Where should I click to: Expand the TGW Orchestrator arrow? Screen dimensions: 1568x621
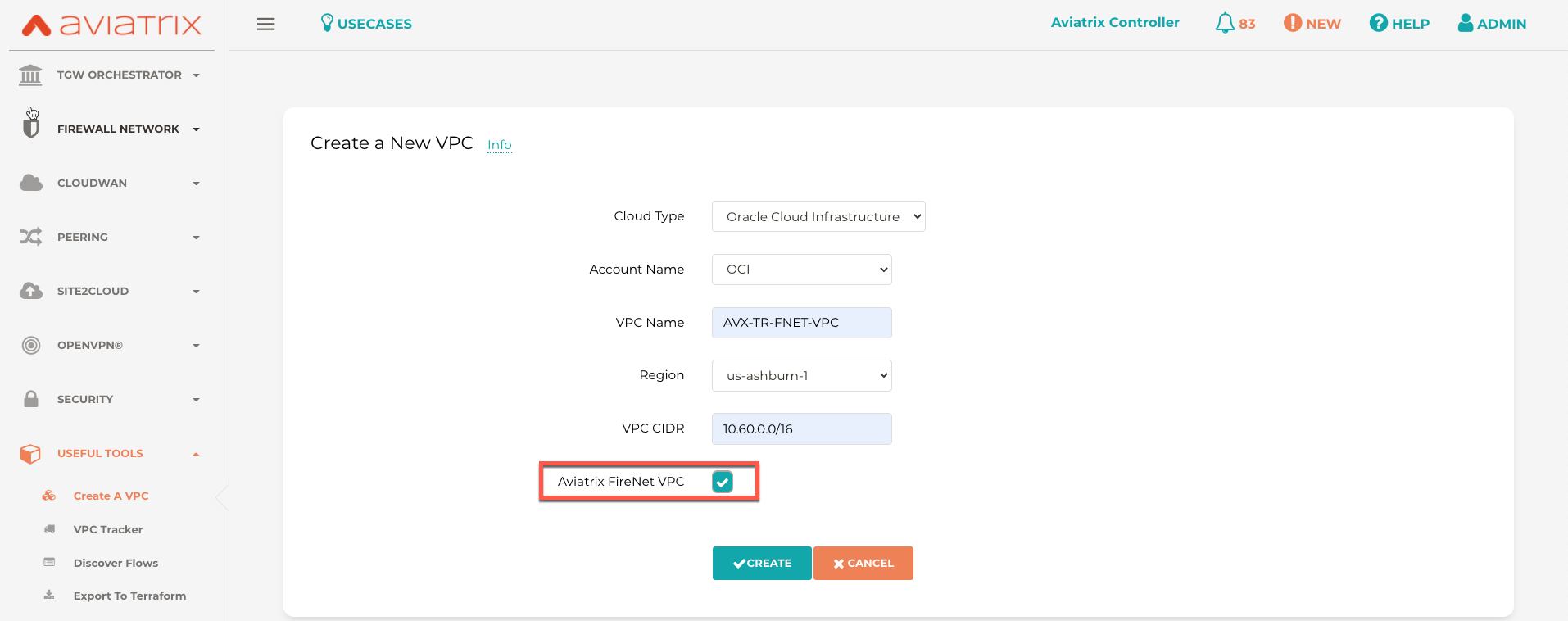pyautogui.click(x=196, y=75)
